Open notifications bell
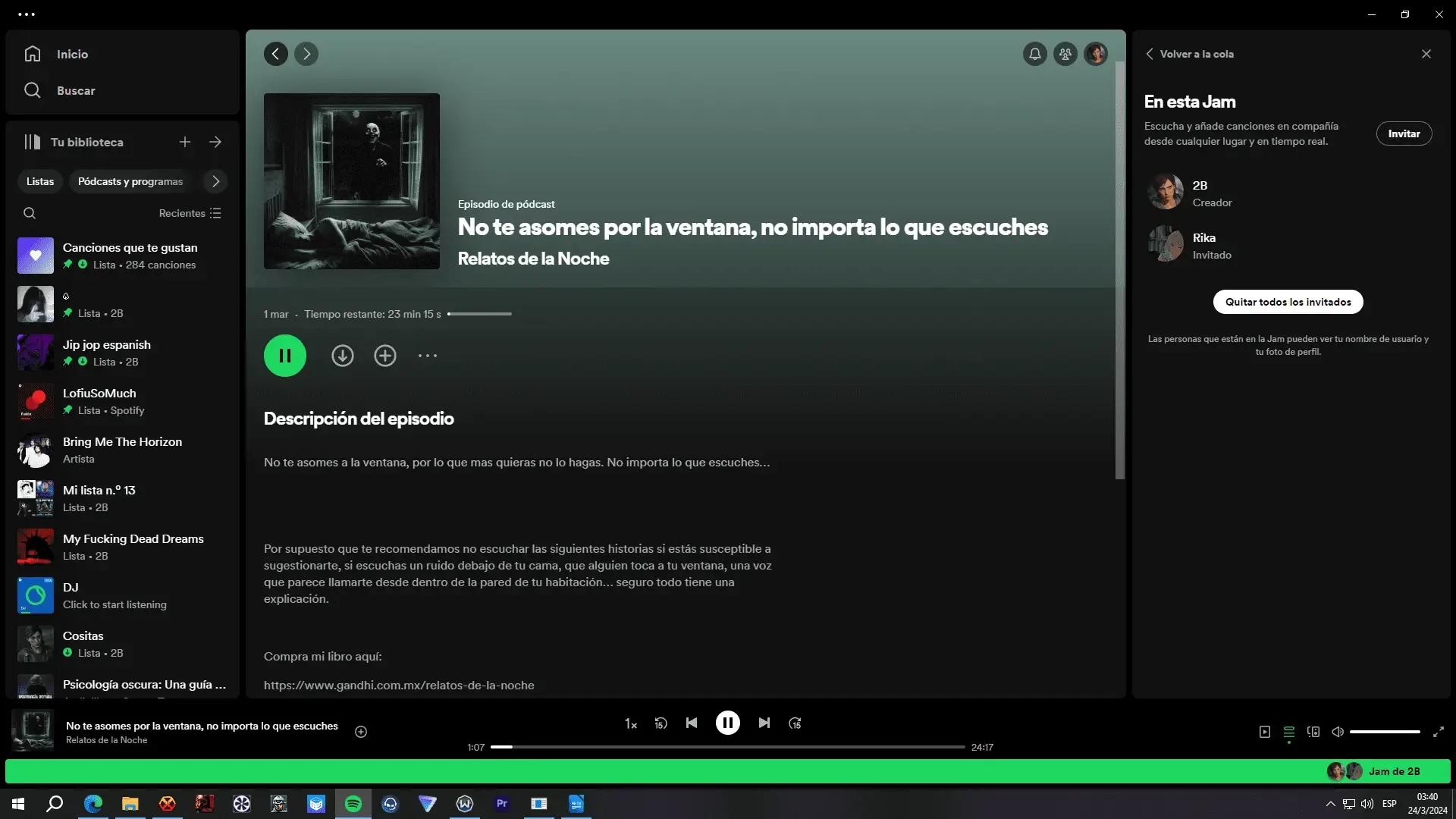The width and height of the screenshot is (1456, 819). point(1035,54)
